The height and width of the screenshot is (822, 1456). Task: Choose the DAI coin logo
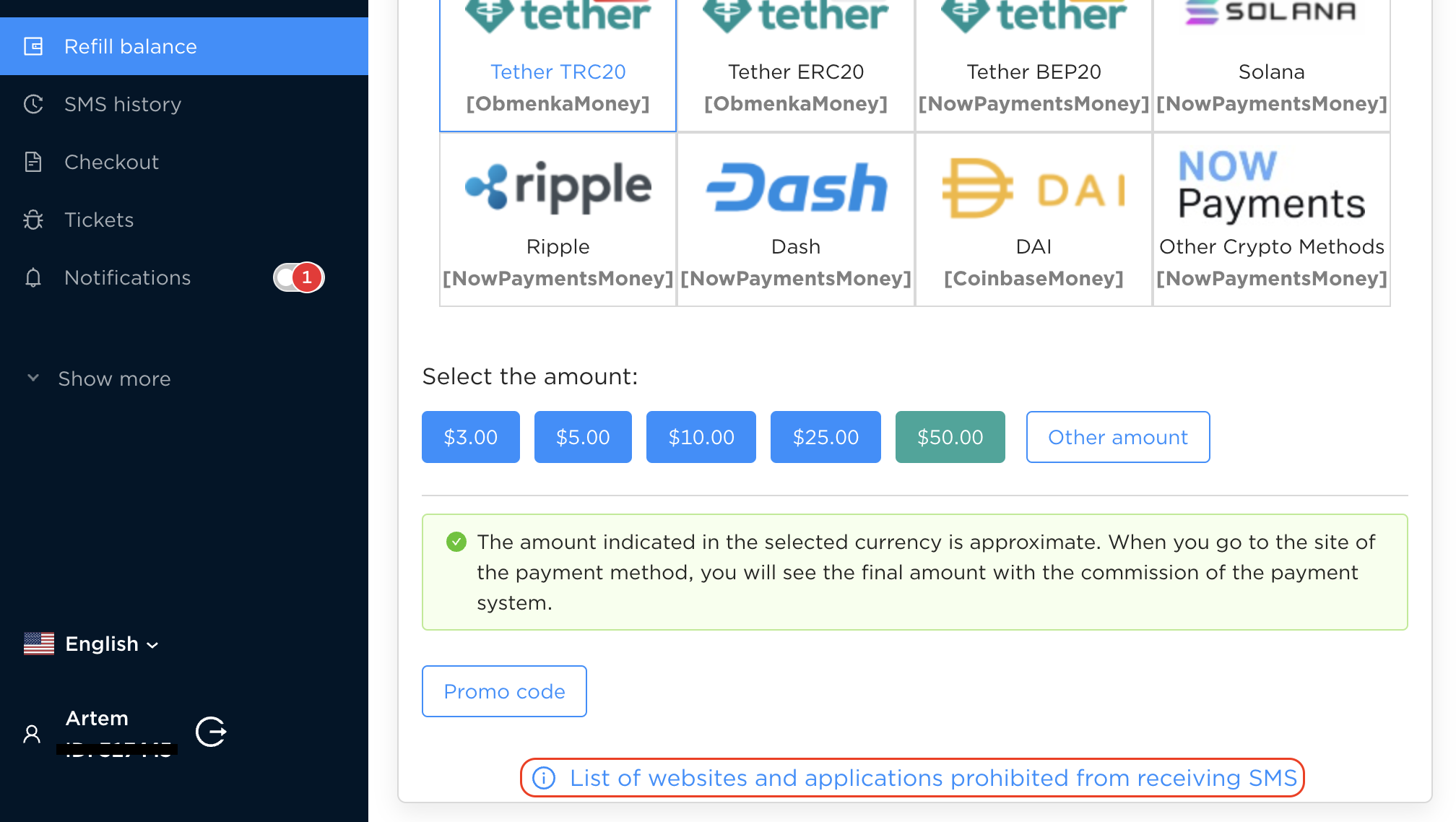(1033, 189)
